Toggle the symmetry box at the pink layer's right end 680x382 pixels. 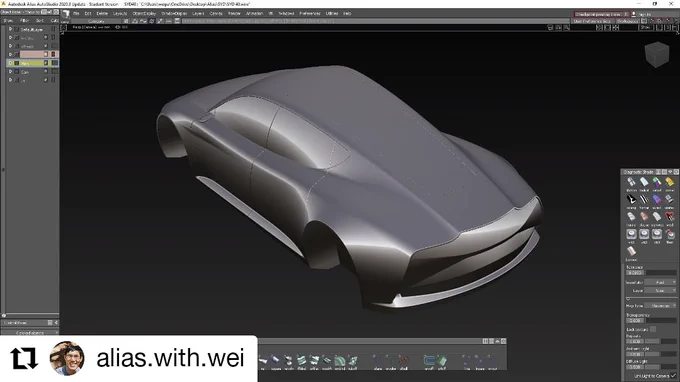[x=54, y=54]
